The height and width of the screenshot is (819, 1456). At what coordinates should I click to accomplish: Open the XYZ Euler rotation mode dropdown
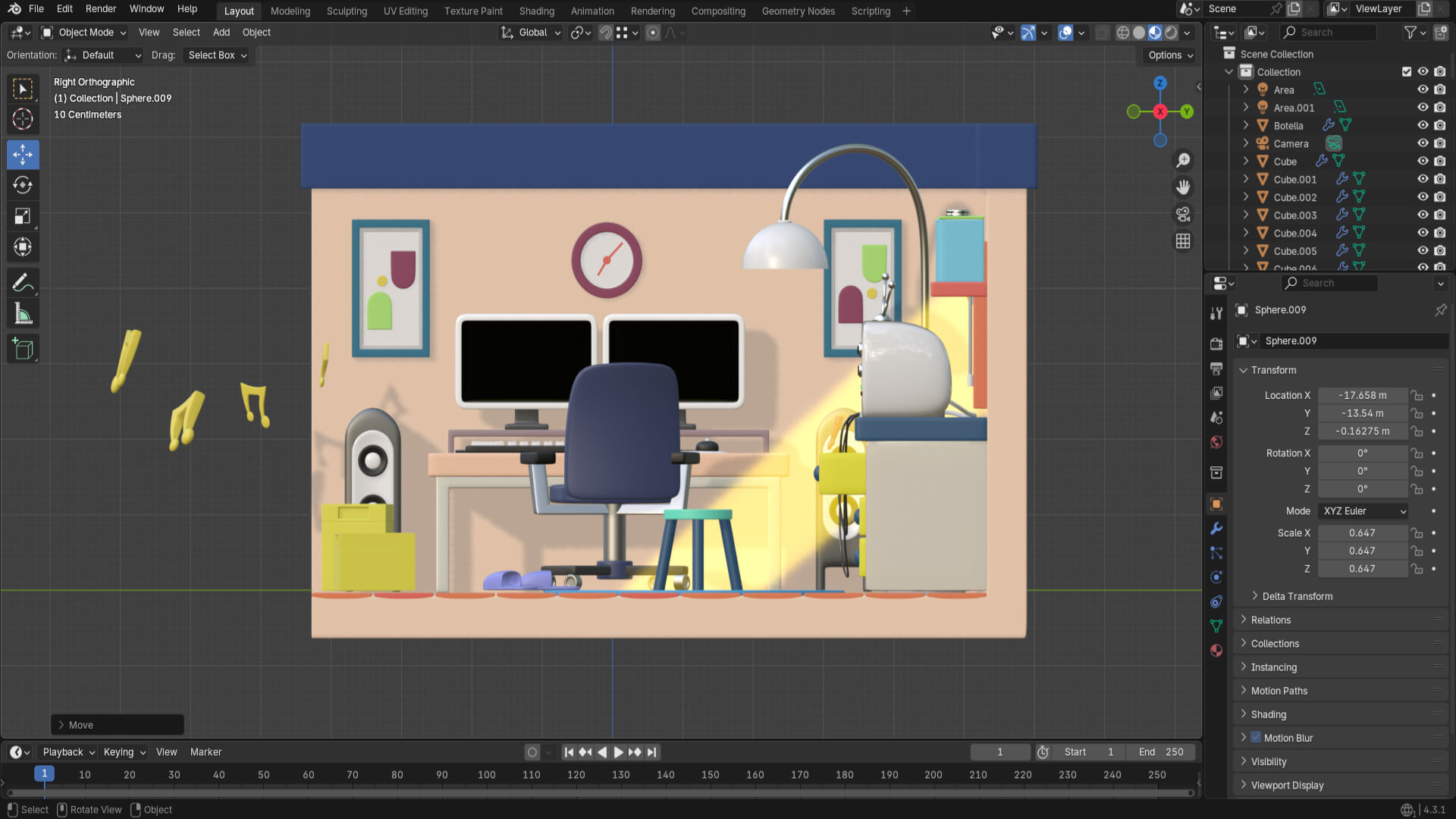tap(1363, 511)
